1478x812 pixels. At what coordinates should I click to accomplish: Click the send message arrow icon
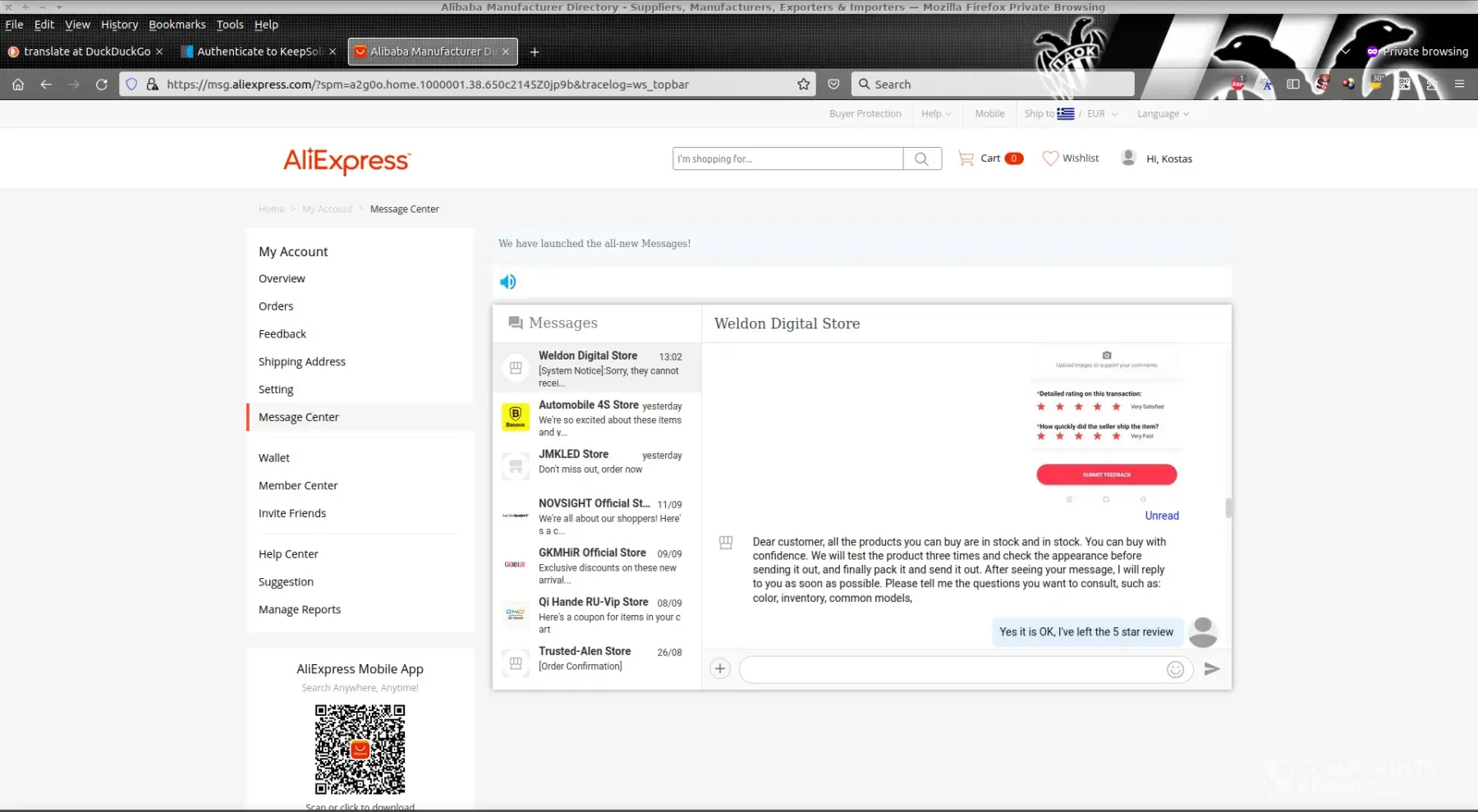click(1211, 669)
